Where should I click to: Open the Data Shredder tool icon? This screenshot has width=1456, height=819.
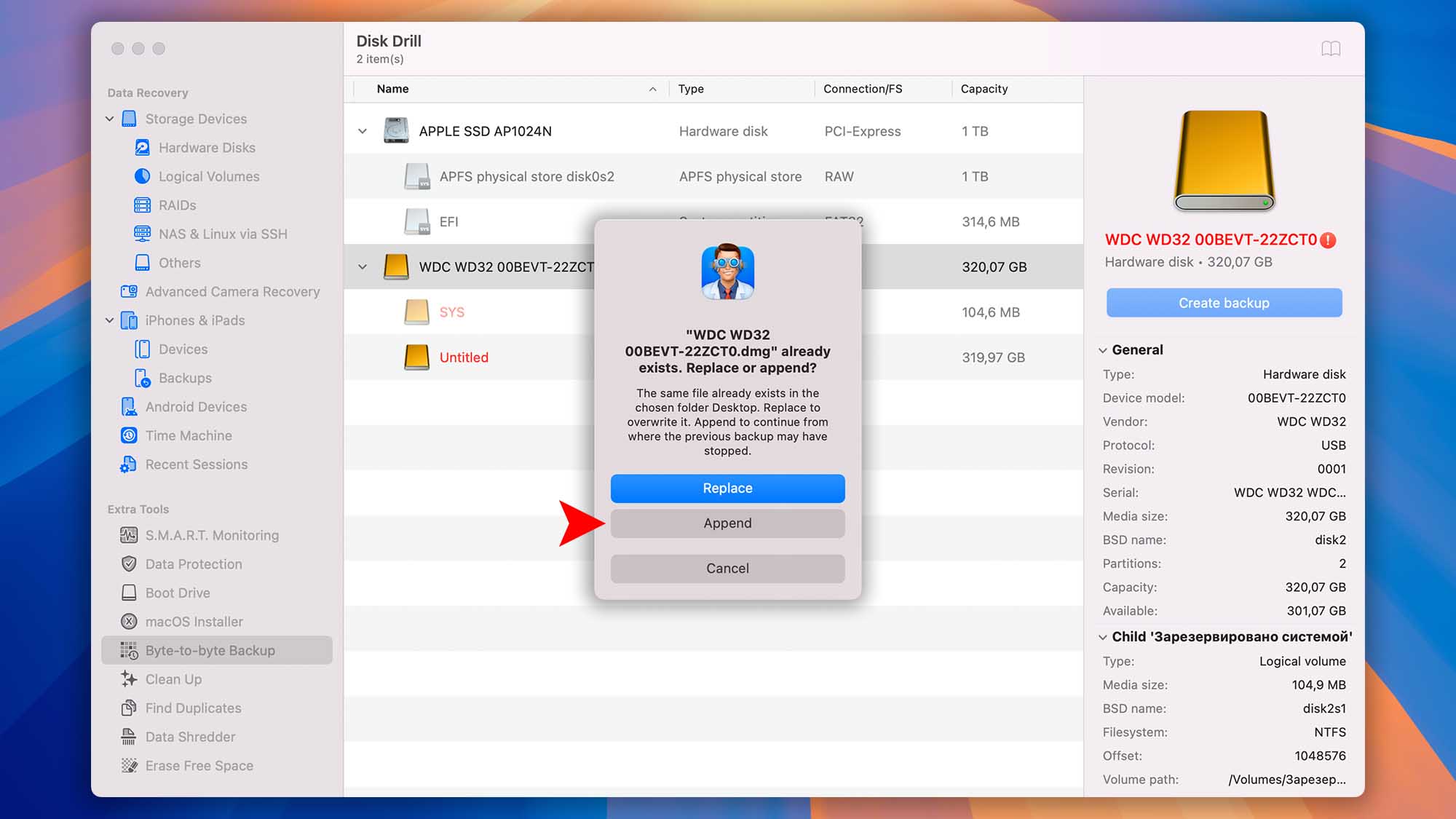click(129, 737)
